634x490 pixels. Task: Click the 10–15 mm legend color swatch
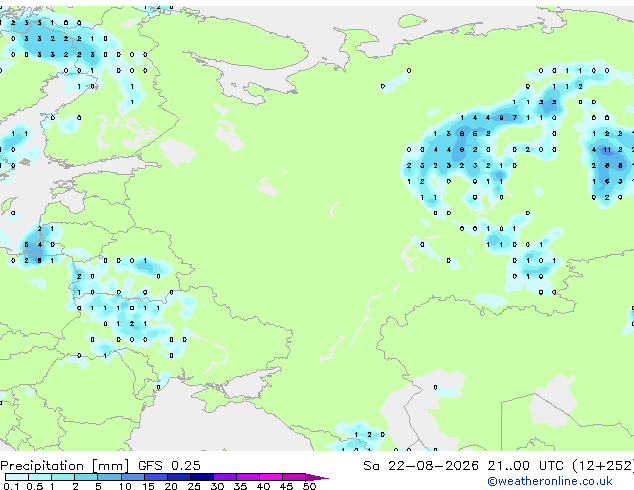[x=132, y=477]
